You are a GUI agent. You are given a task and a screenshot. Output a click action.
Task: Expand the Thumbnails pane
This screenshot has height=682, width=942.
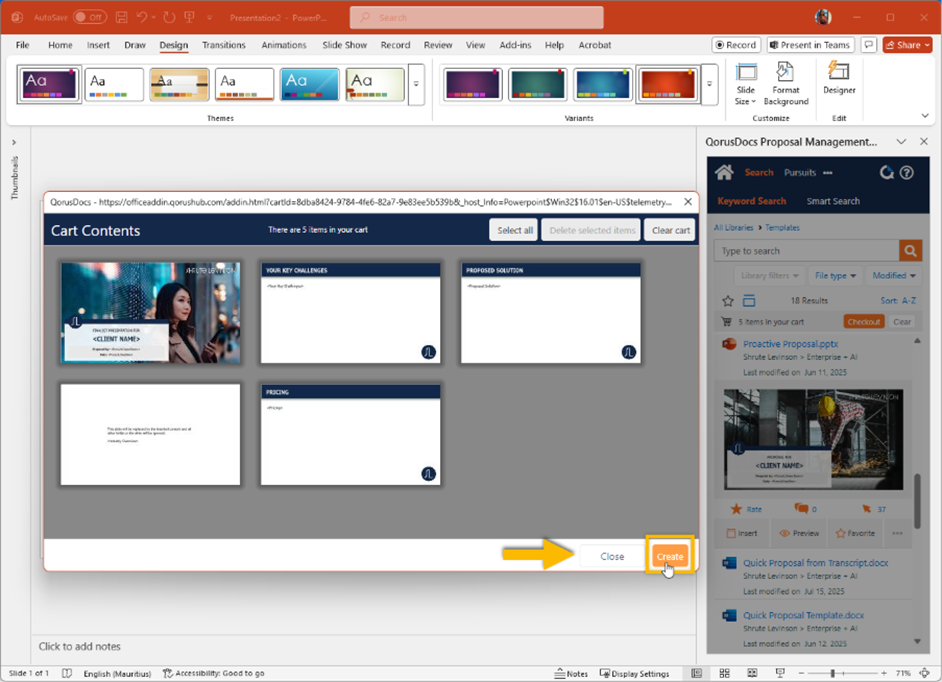pyautogui.click(x=14, y=142)
